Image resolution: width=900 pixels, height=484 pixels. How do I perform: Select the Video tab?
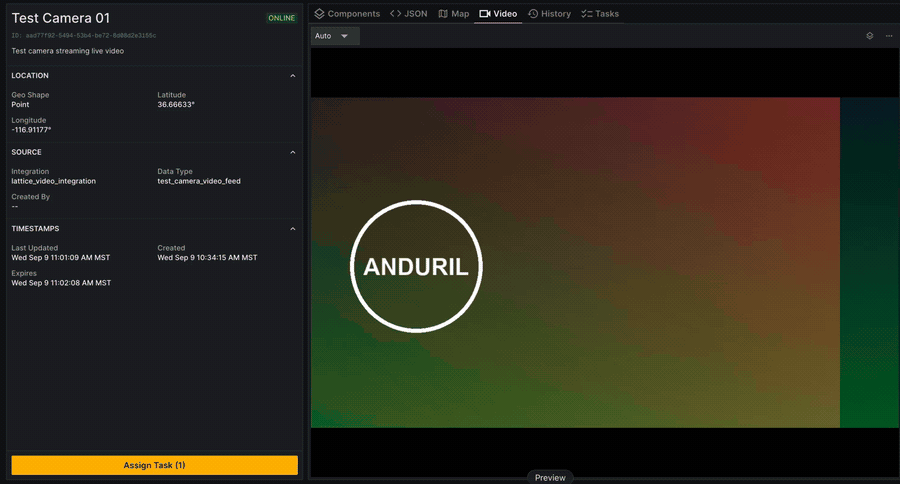click(498, 14)
